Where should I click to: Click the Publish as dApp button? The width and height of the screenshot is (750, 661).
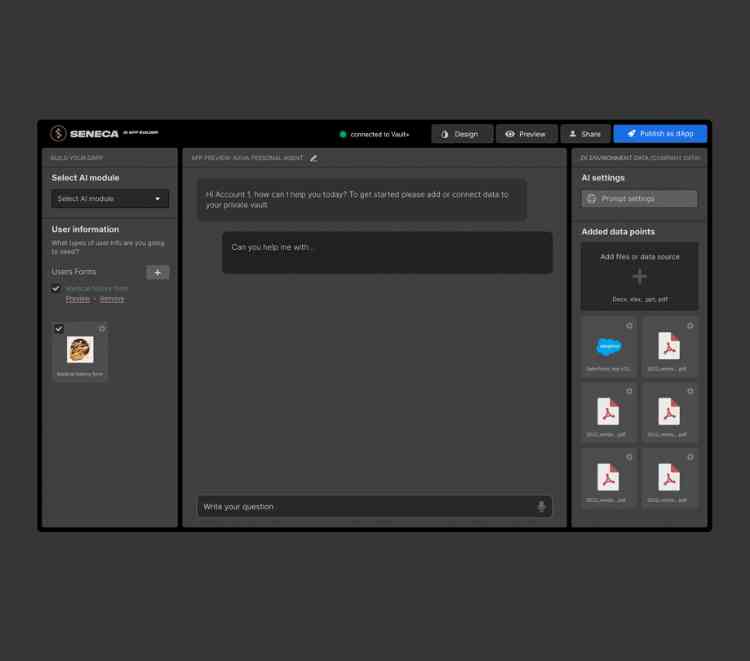coord(660,134)
